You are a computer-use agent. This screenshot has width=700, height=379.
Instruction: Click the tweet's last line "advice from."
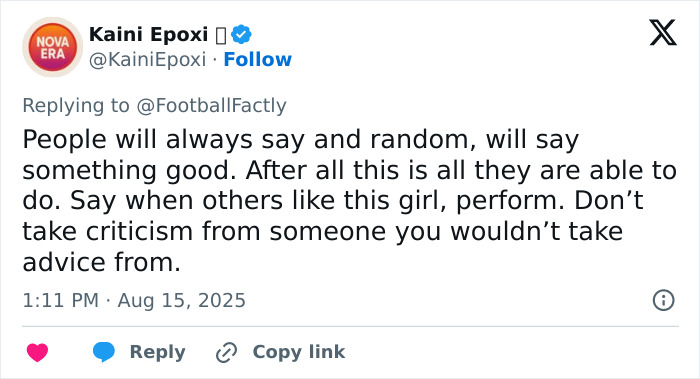click(x=102, y=262)
